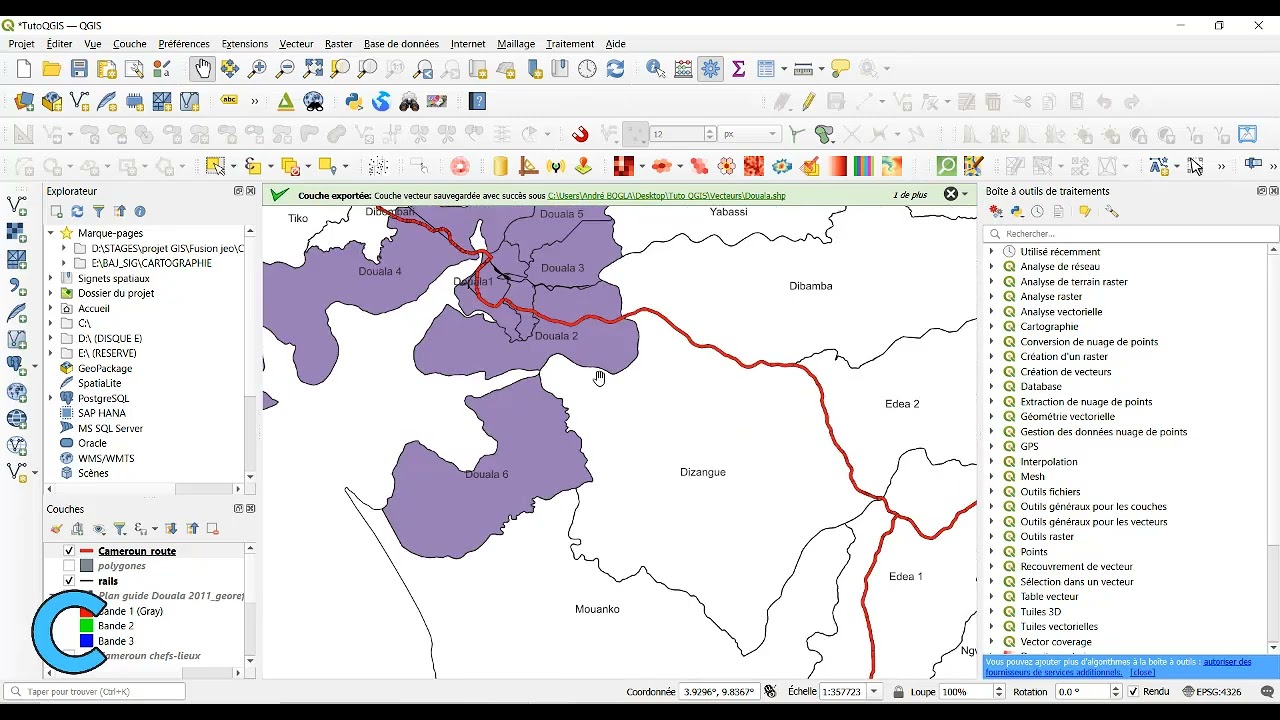Expand the PostgreSQL browser node
The width and height of the screenshot is (1280, 720).
(x=51, y=398)
